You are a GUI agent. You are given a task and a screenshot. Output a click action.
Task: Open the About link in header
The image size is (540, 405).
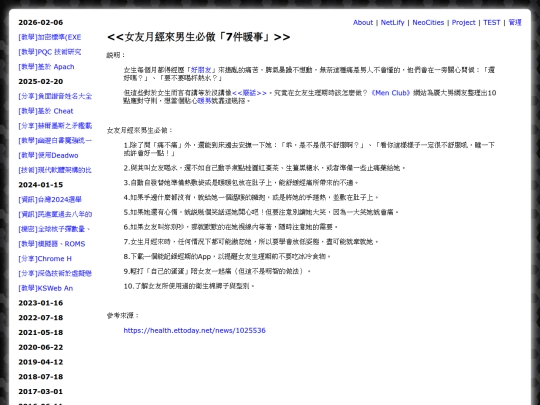coord(363,22)
